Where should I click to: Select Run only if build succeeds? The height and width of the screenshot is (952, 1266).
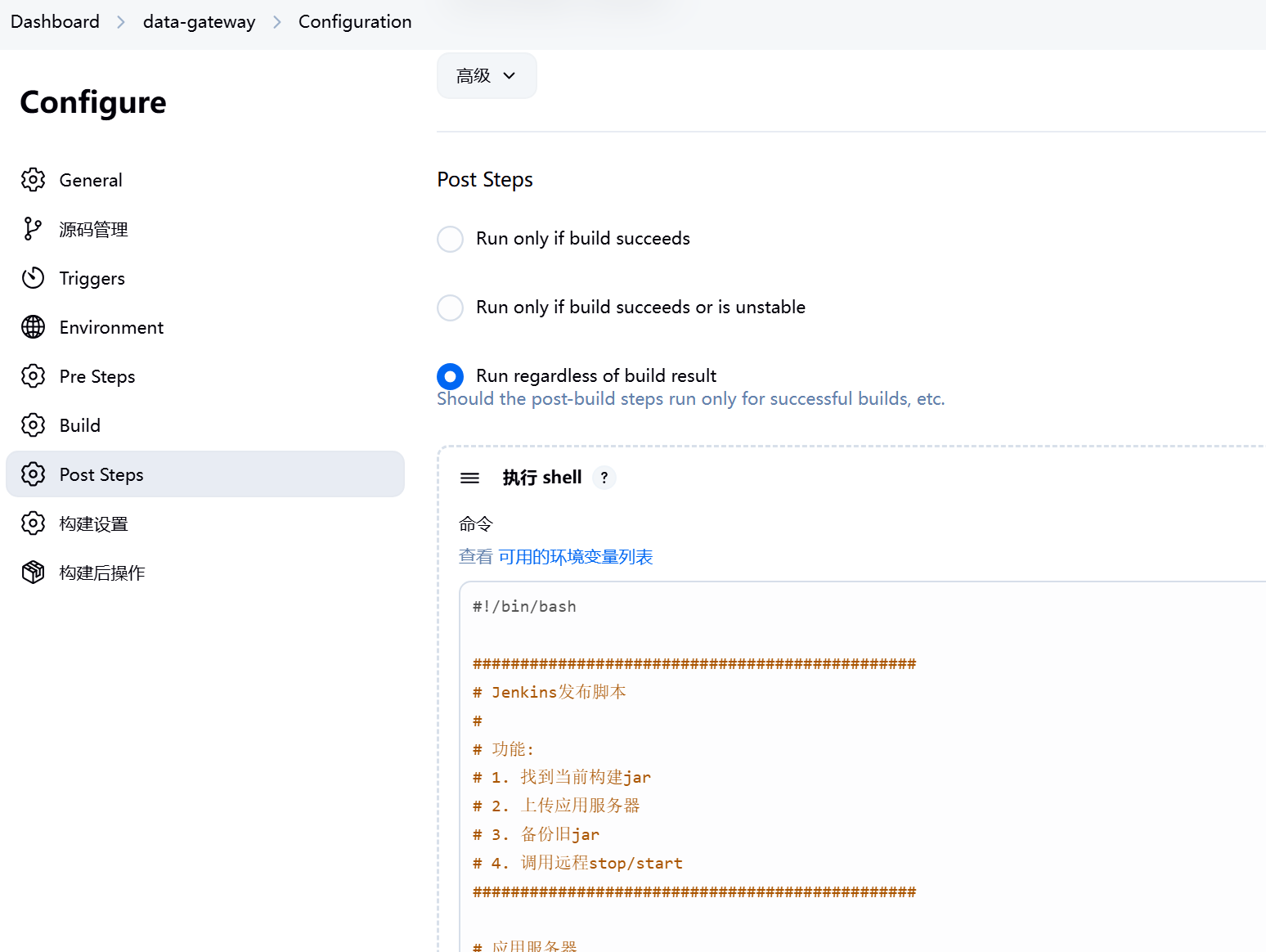point(450,239)
